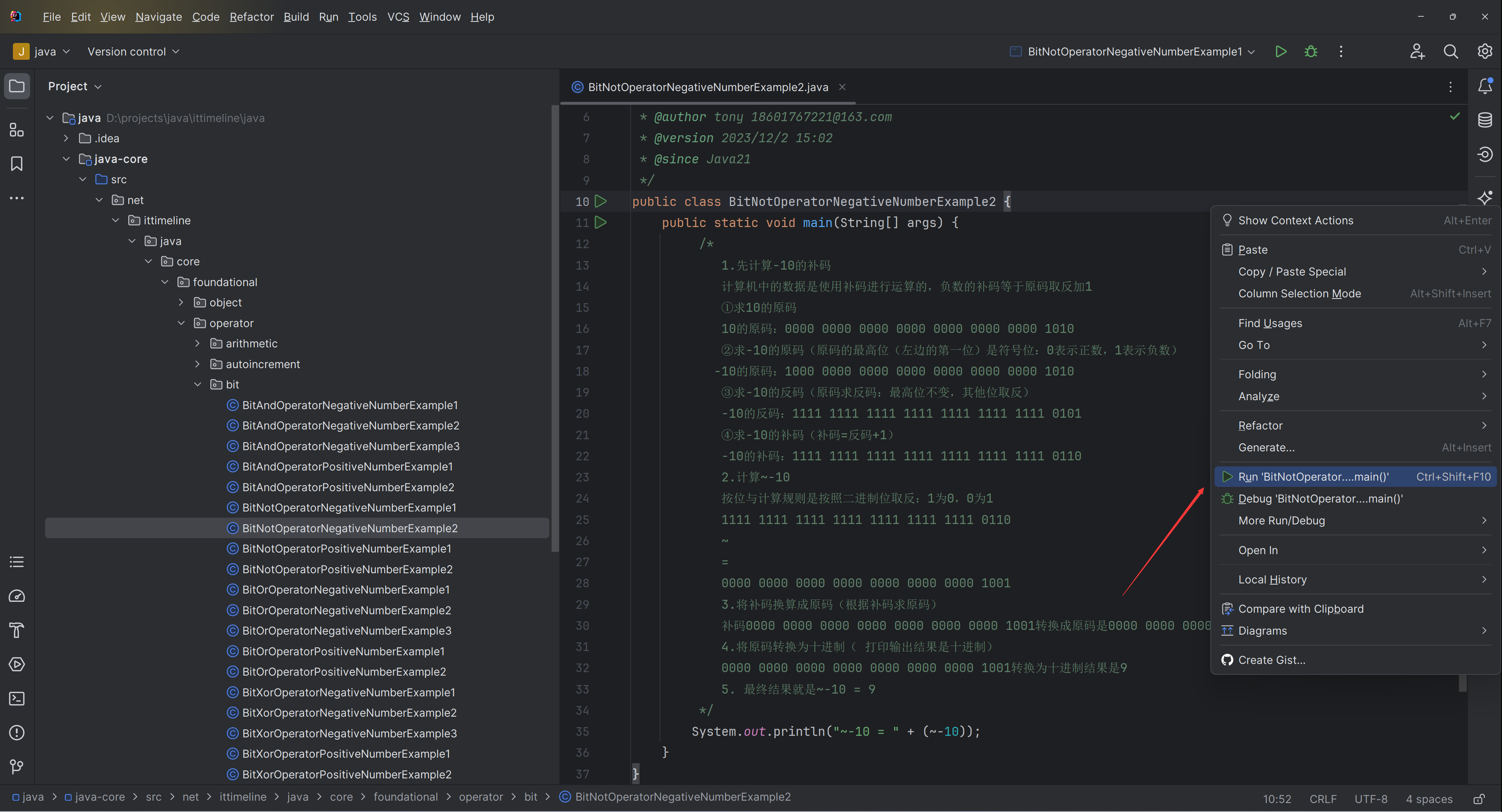Click the green inspection checkmark widget
Image resolution: width=1502 pixels, height=812 pixels.
[x=1455, y=116]
